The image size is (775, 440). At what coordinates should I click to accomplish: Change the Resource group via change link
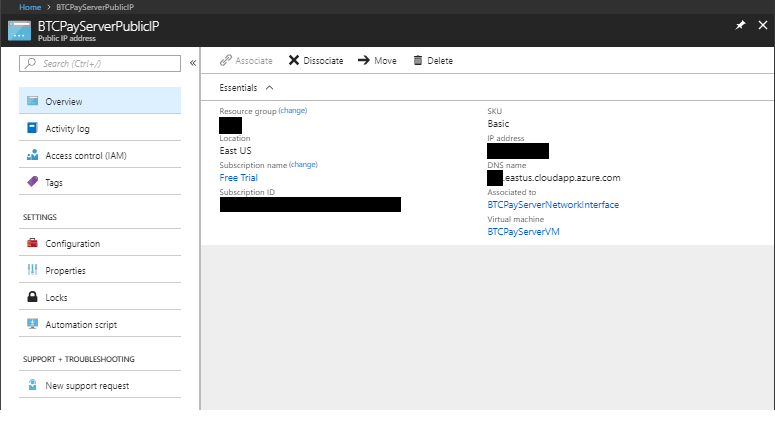(293, 111)
